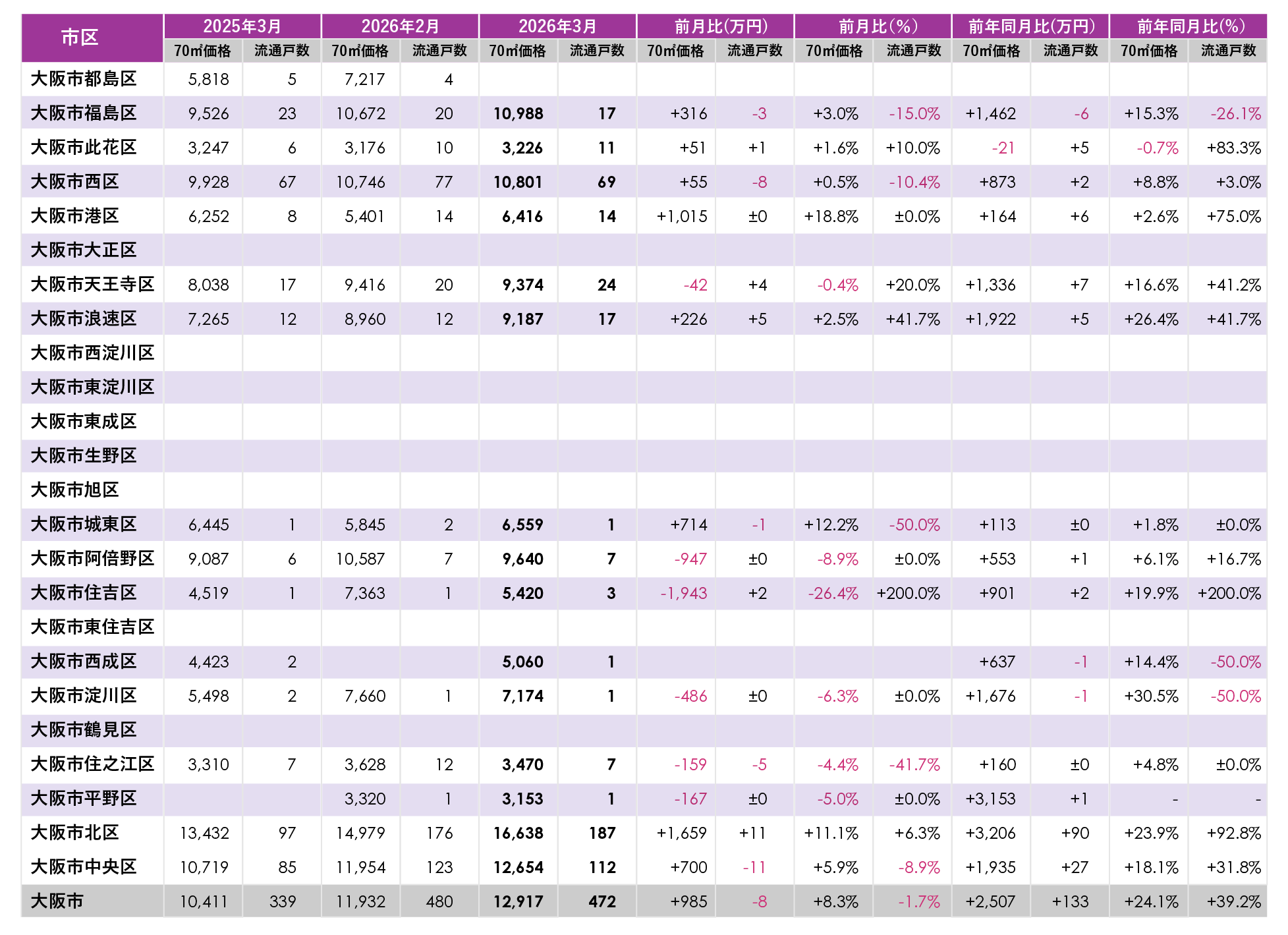The image size is (1288, 935).
Task: Click the +200.0% cell in 住吉区 row
Action: [x=908, y=593]
